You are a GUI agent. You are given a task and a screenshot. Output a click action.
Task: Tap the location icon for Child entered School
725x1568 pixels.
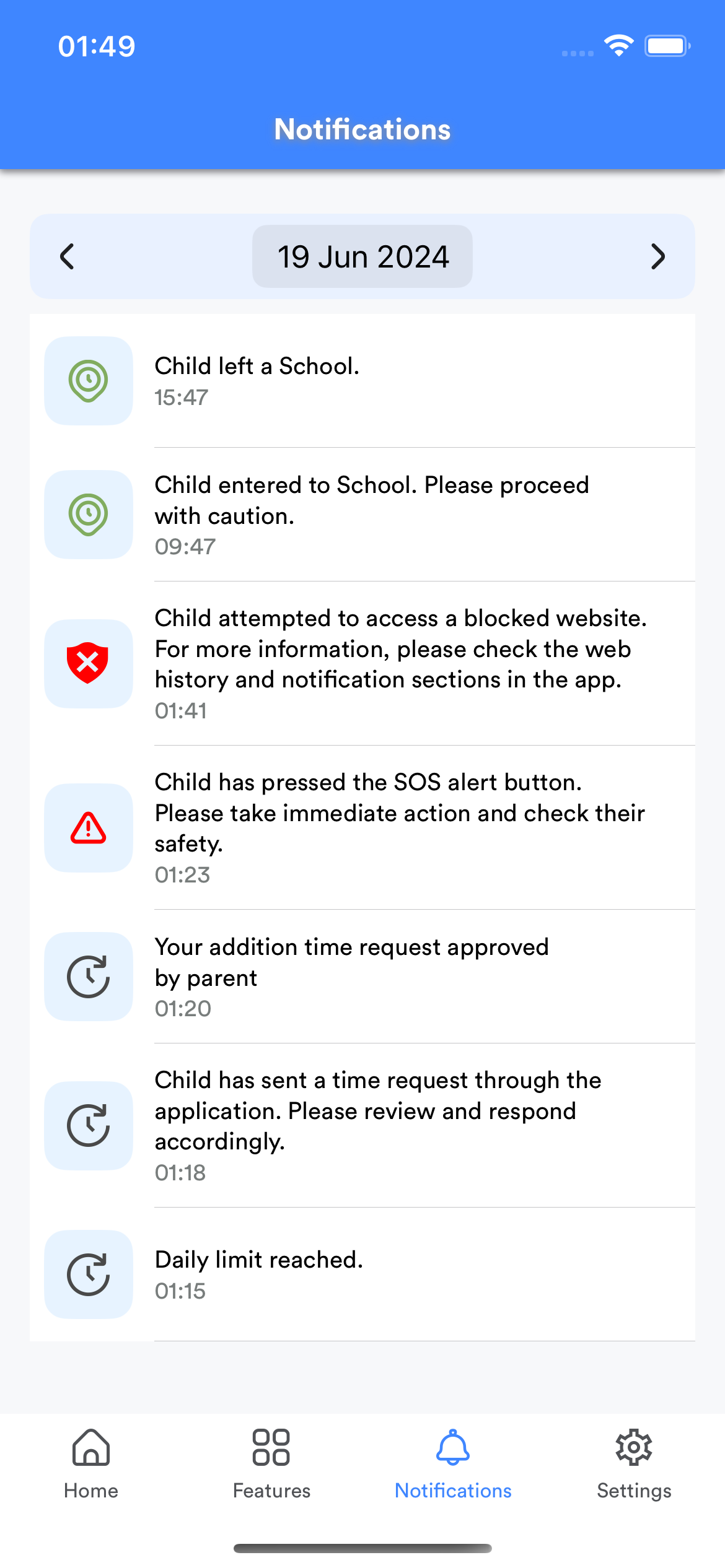tap(89, 515)
